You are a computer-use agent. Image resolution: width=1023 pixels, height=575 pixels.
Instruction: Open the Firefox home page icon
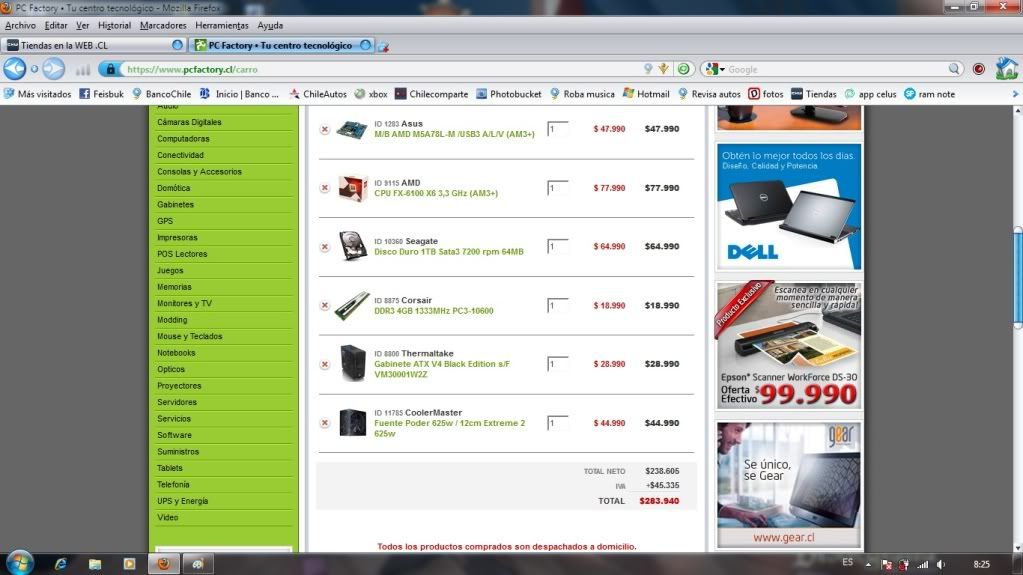pos(1006,69)
